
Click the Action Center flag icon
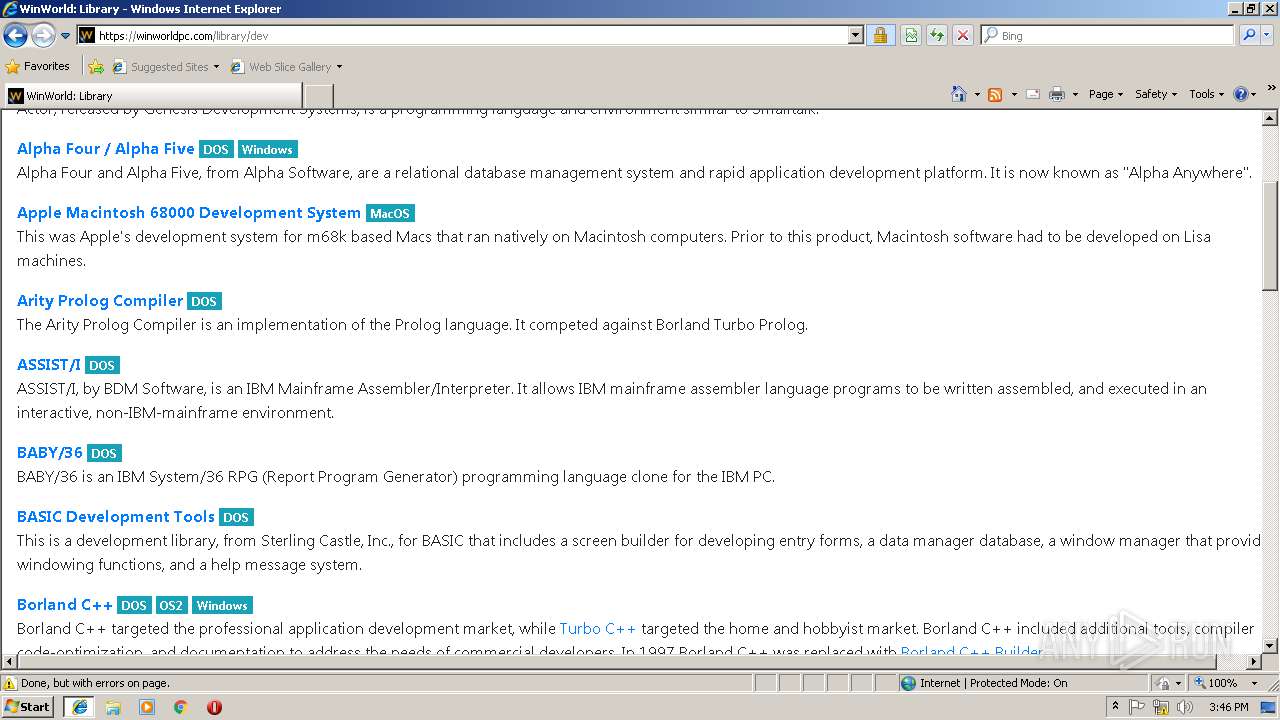tap(1138, 707)
